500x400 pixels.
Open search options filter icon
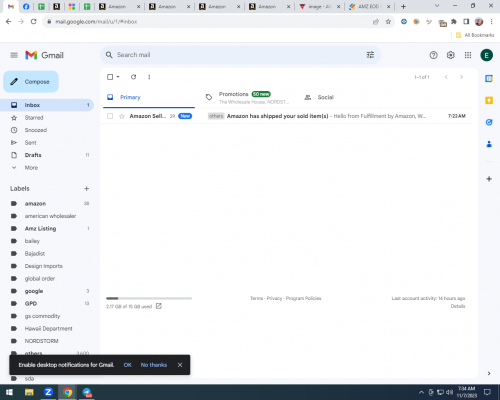pyautogui.click(x=370, y=55)
